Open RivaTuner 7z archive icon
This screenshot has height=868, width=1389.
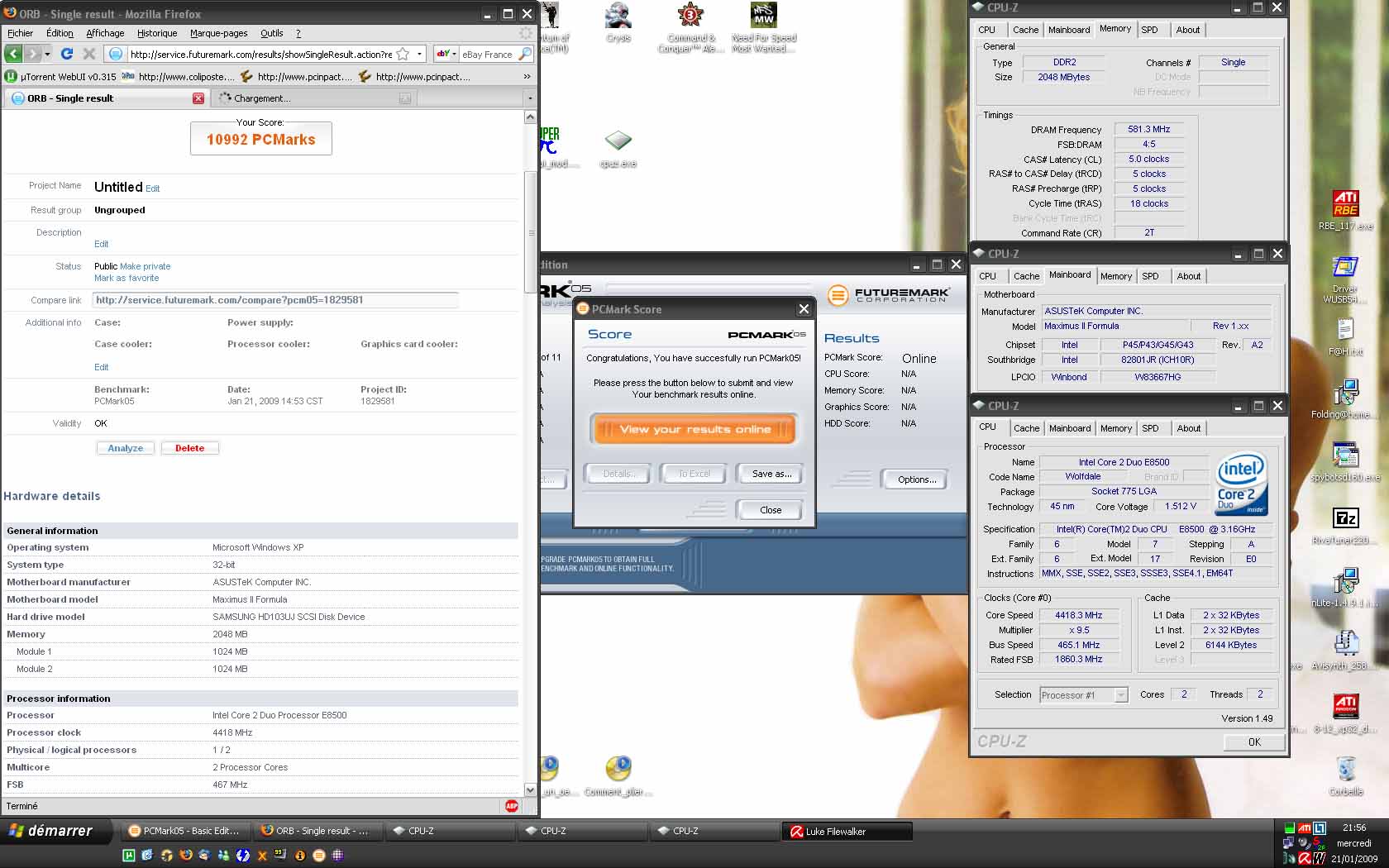tap(1345, 526)
